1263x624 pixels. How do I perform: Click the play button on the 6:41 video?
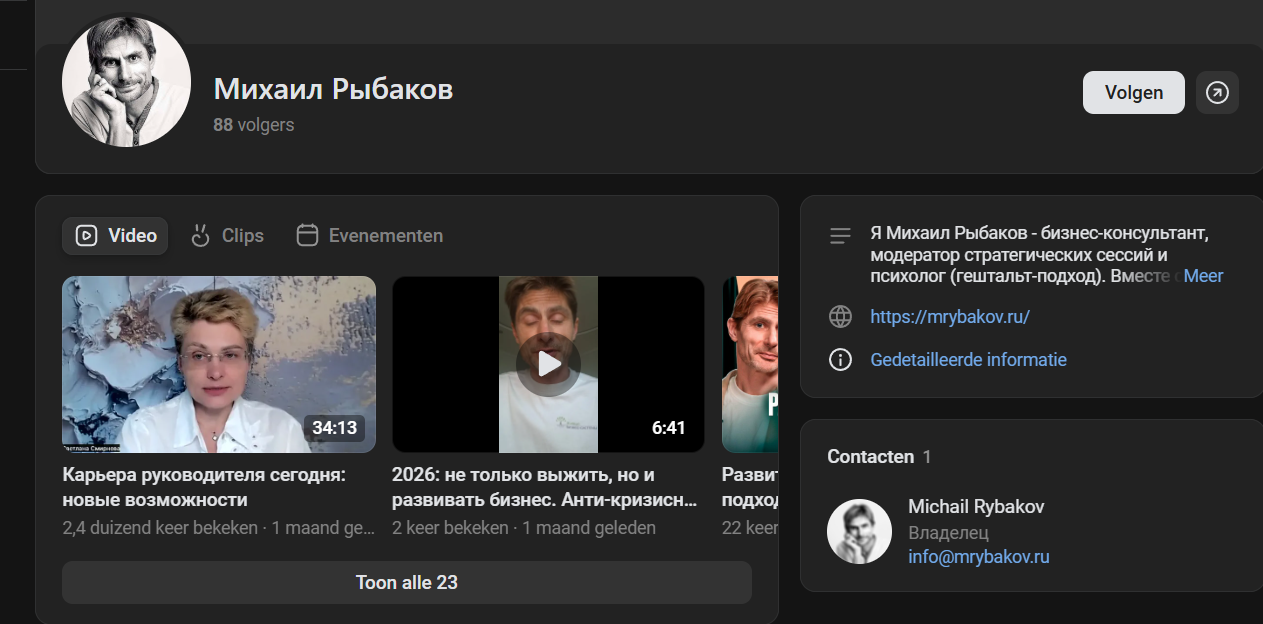[x=548, y=364]
